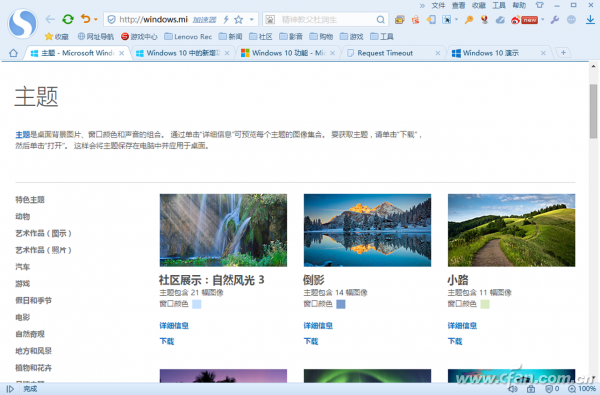The image size is (600, 395).
Task: Click the orange undo closed tab icon
Action: [86, 18]
